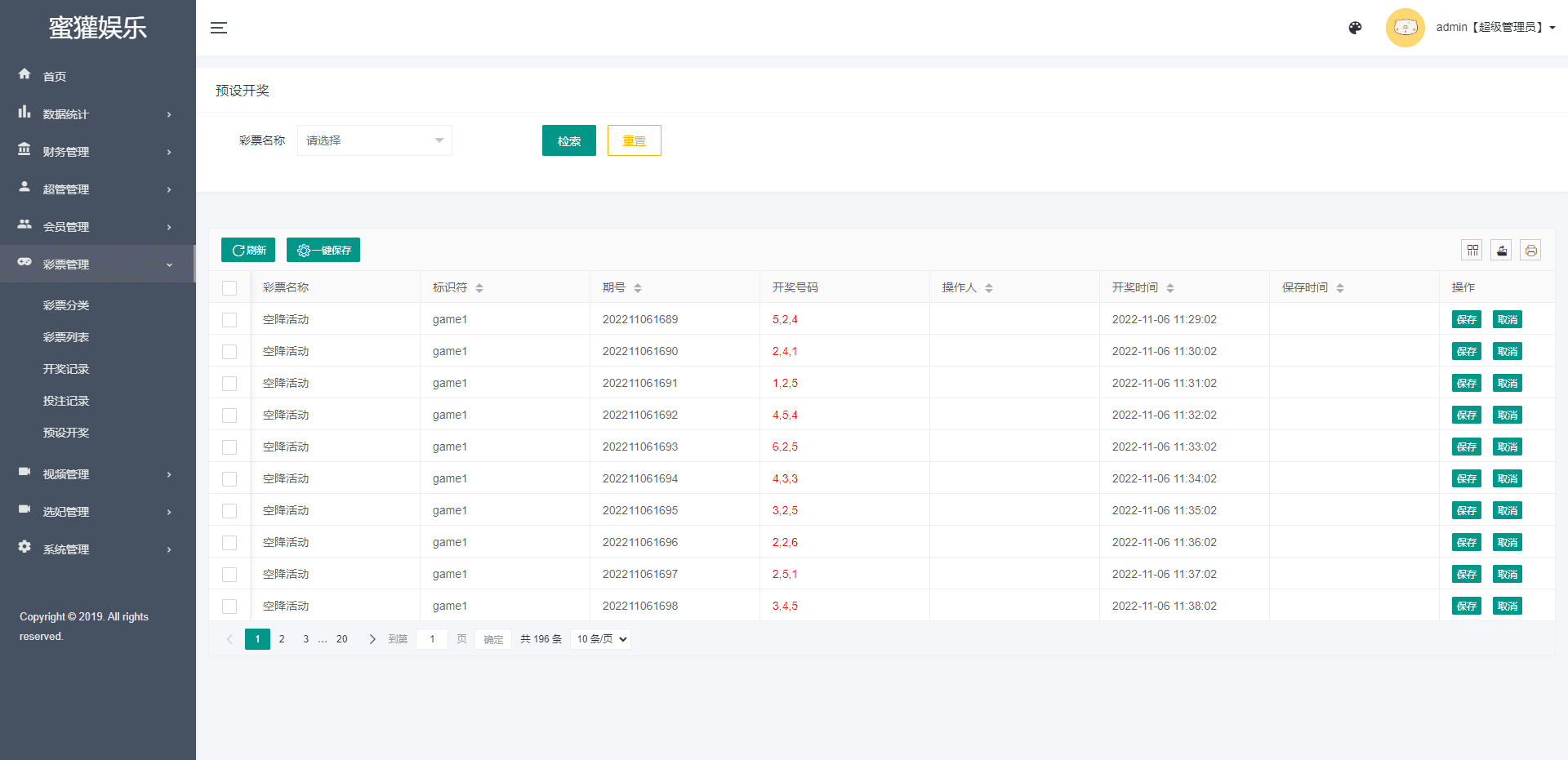Go to 首页 in the sidebar
The height and width of the screenshot is (760, 1568).
click(x=55, y=77)
